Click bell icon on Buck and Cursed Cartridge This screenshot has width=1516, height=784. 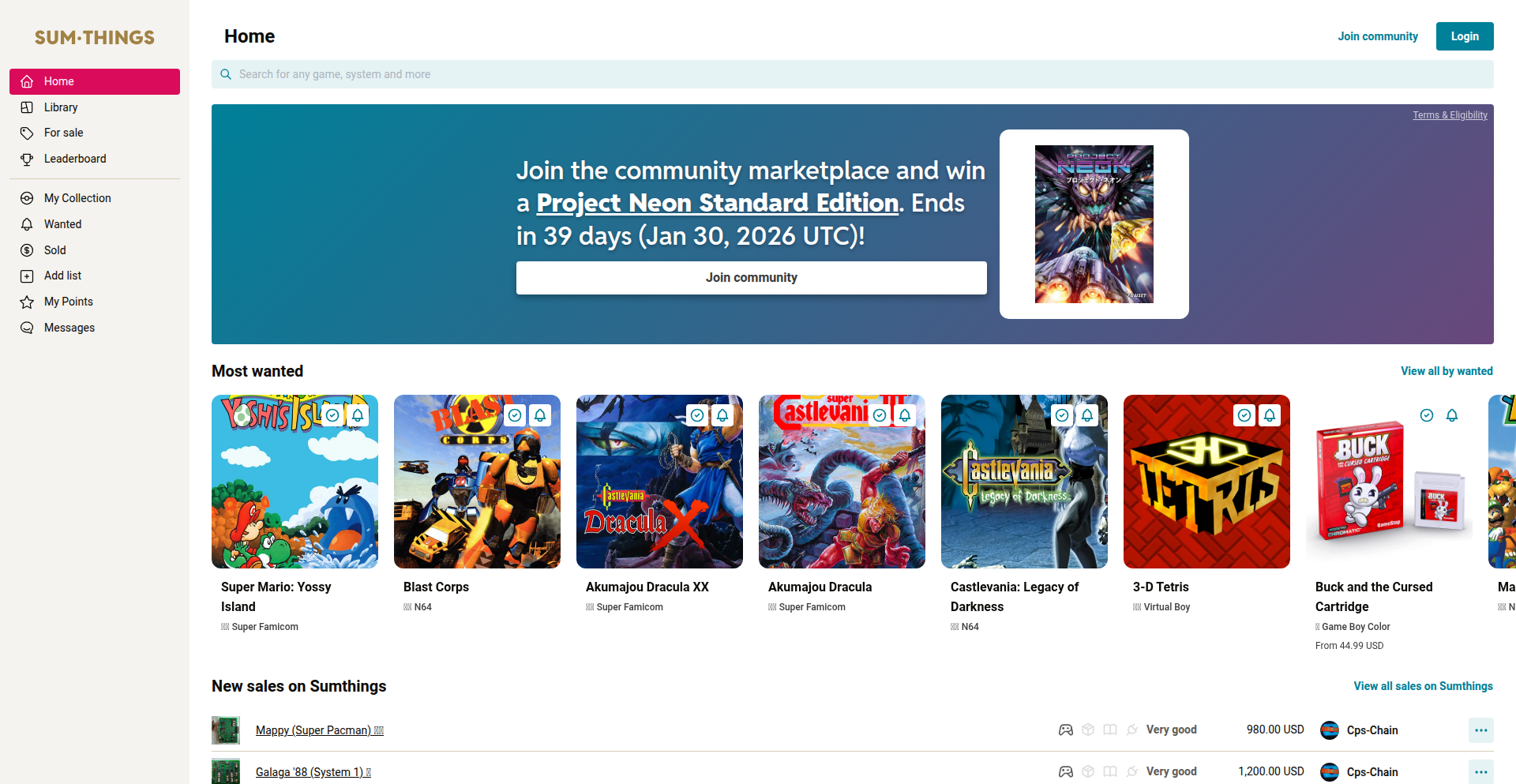click(1452, 415)
